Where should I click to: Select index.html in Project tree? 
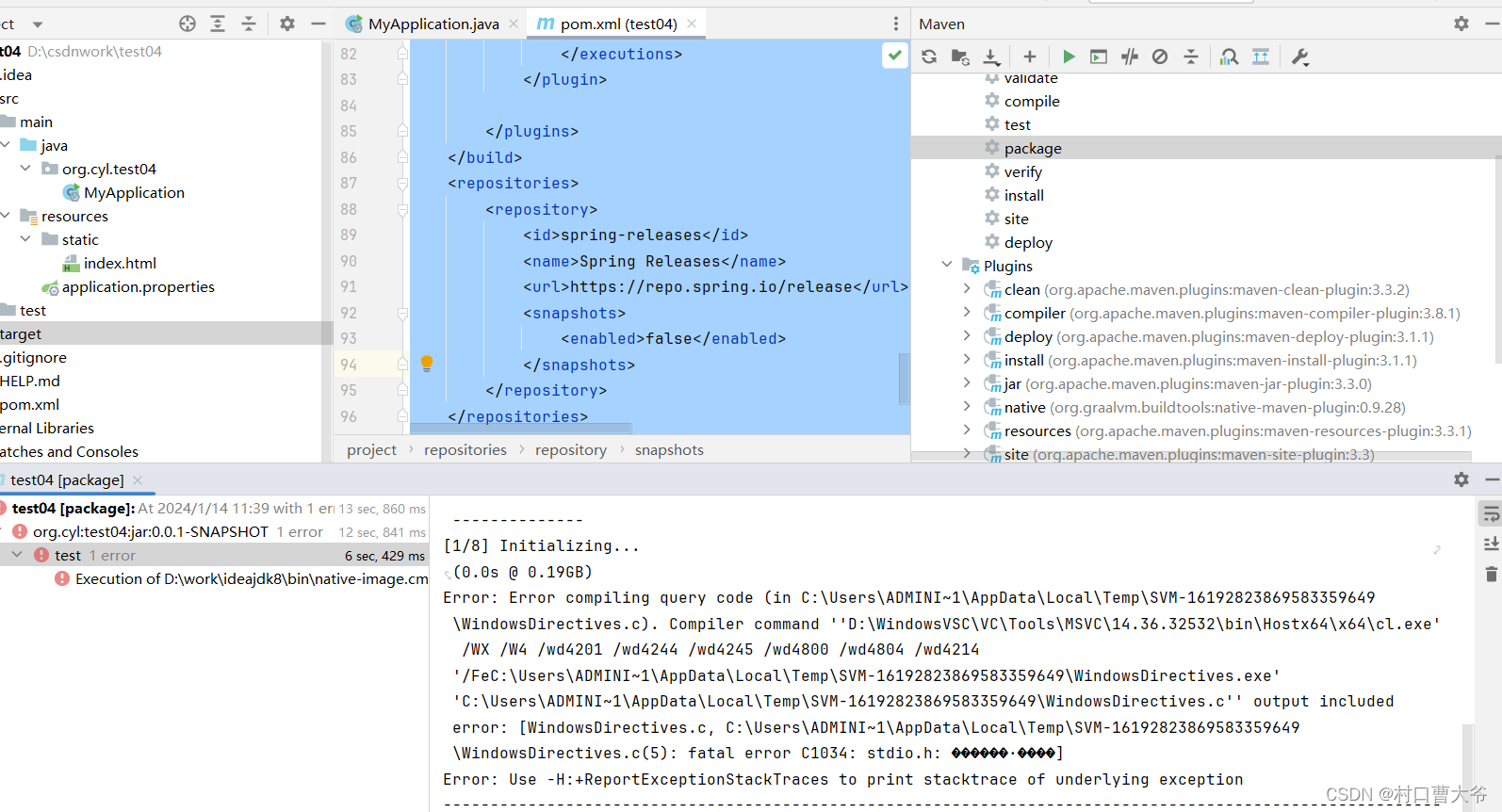pyautogui.click(x=120, y=263)
